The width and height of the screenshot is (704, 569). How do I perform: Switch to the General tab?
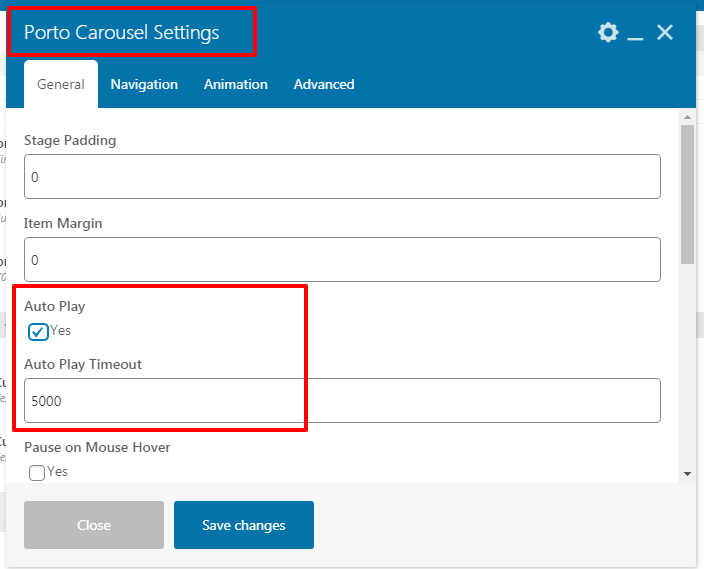pyautogui.click(x=61, y=85)
